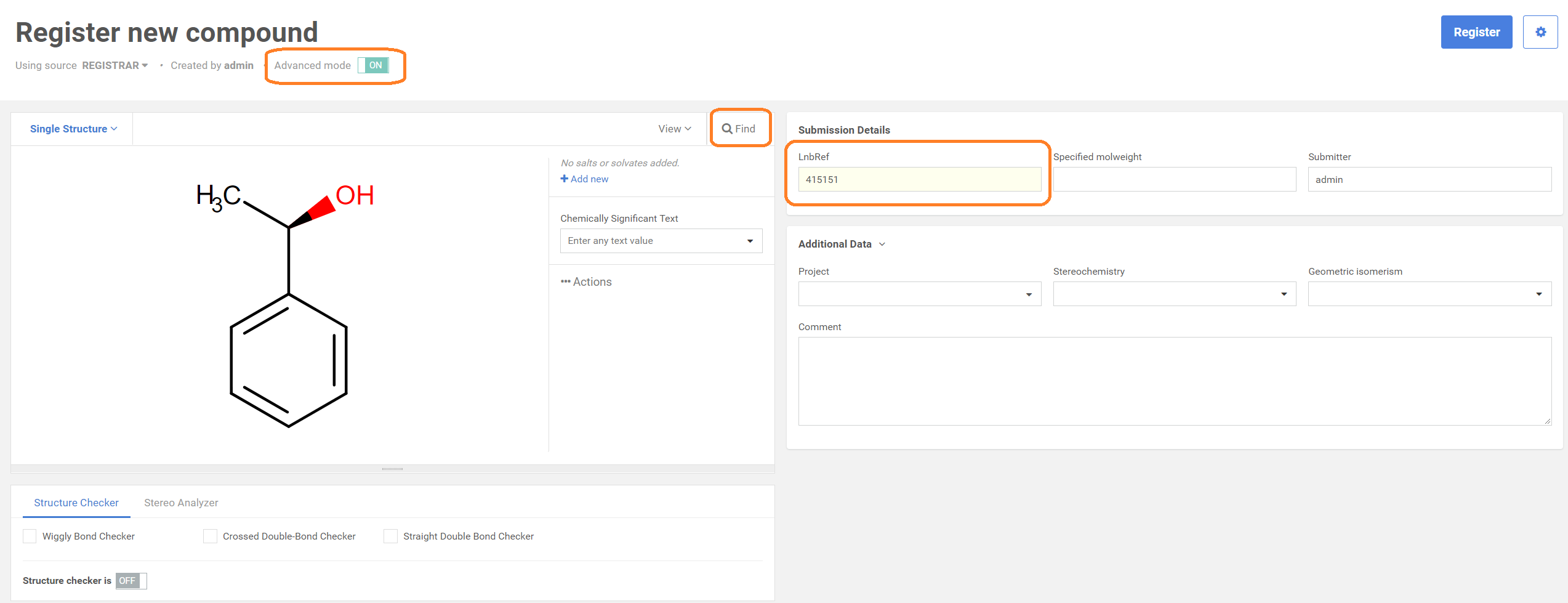
Task: Collapse the Additional Data section
Action: point(882,244)
